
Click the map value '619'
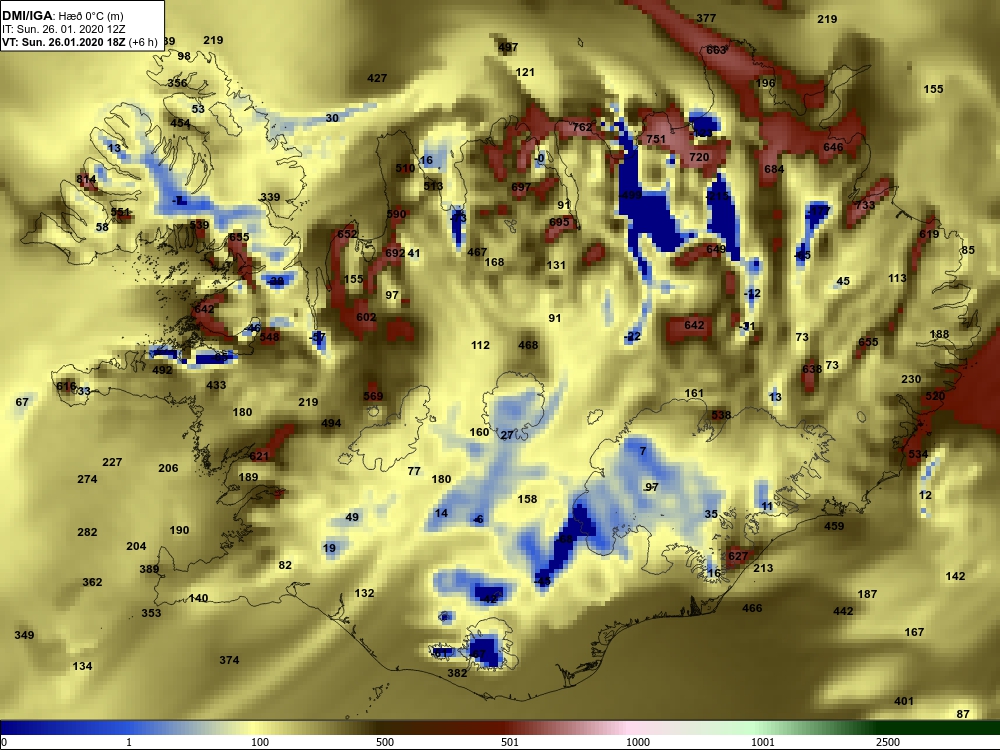[x=929, y=234]
